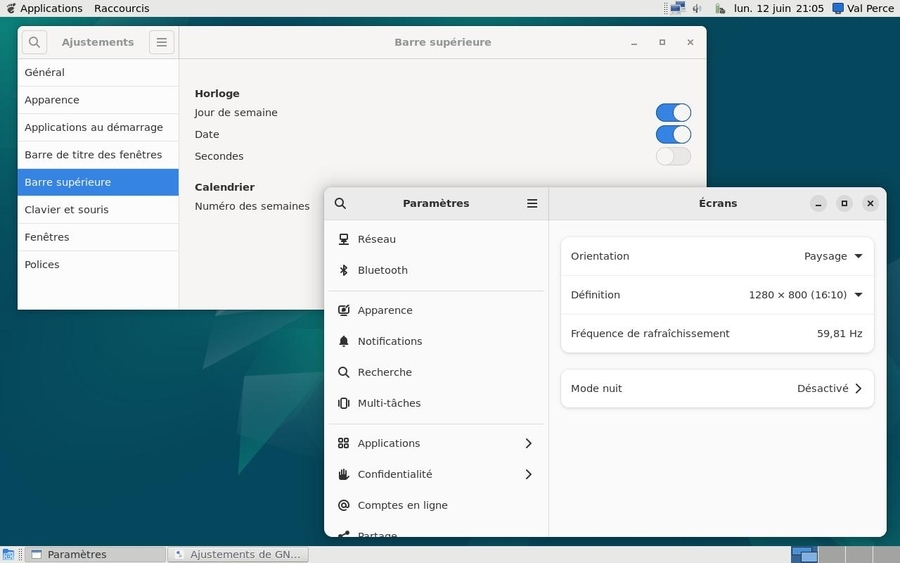Click the Multi-tâches icon
The width and height of the screenshot is (900, 563).
[x=343, y=403]
